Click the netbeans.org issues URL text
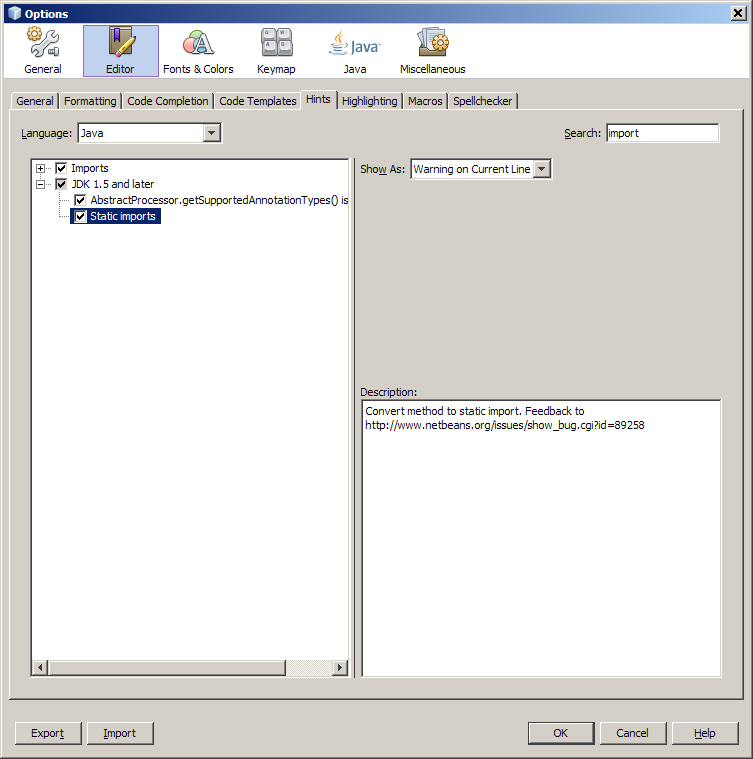The image size is (753, 759). 505,425
